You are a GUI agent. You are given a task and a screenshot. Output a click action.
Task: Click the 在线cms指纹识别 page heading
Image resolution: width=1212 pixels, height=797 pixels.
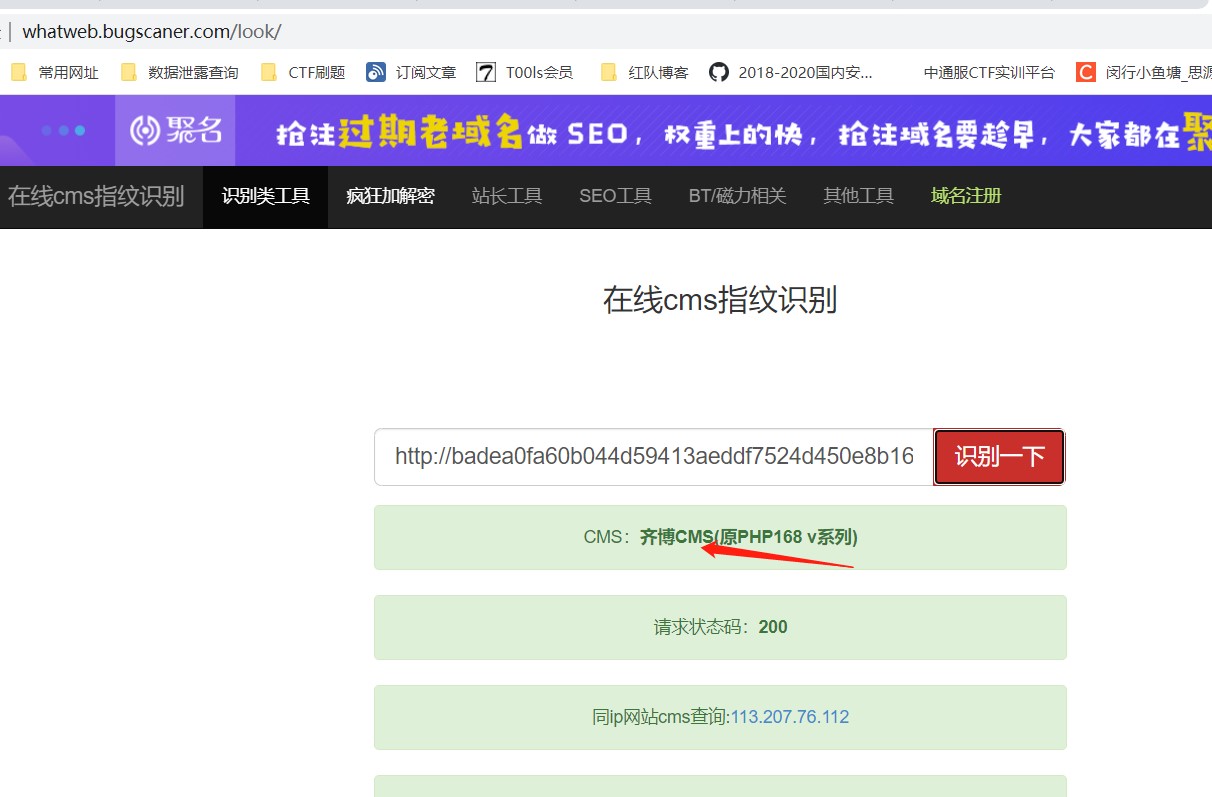(x=720, y=299)
